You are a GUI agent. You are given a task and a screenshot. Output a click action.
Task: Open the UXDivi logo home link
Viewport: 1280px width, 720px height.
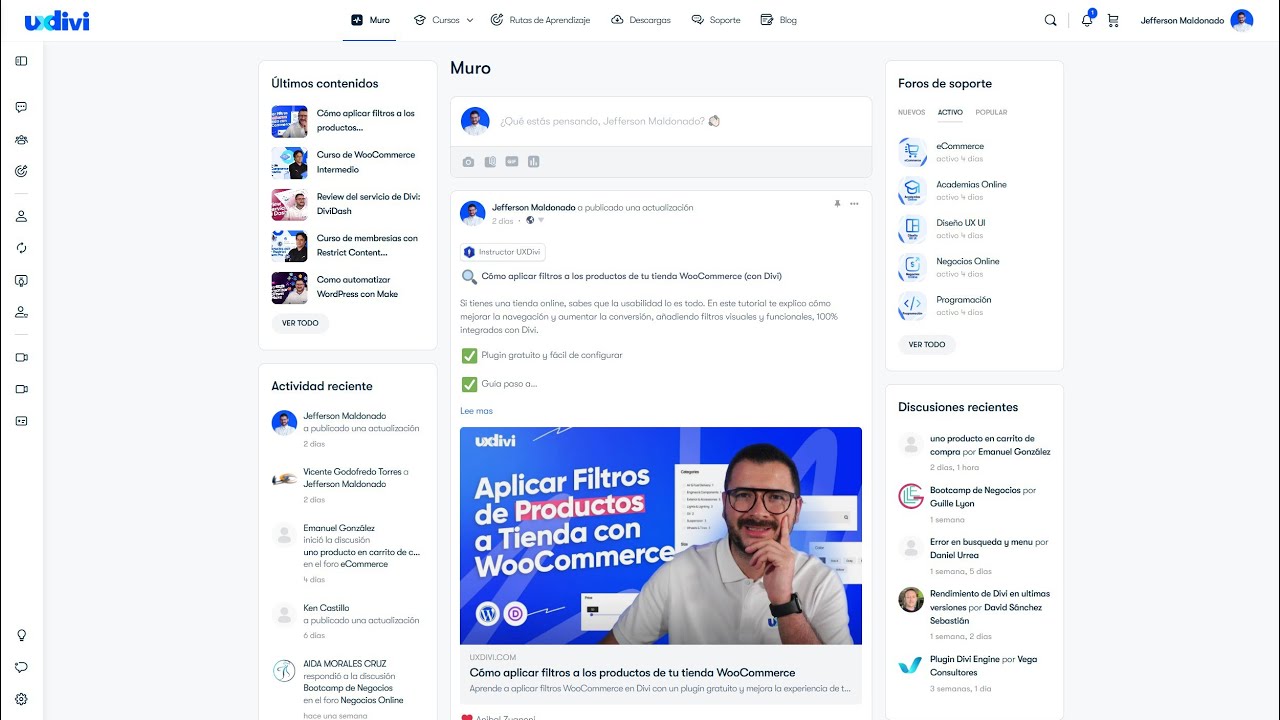point(57,20)
